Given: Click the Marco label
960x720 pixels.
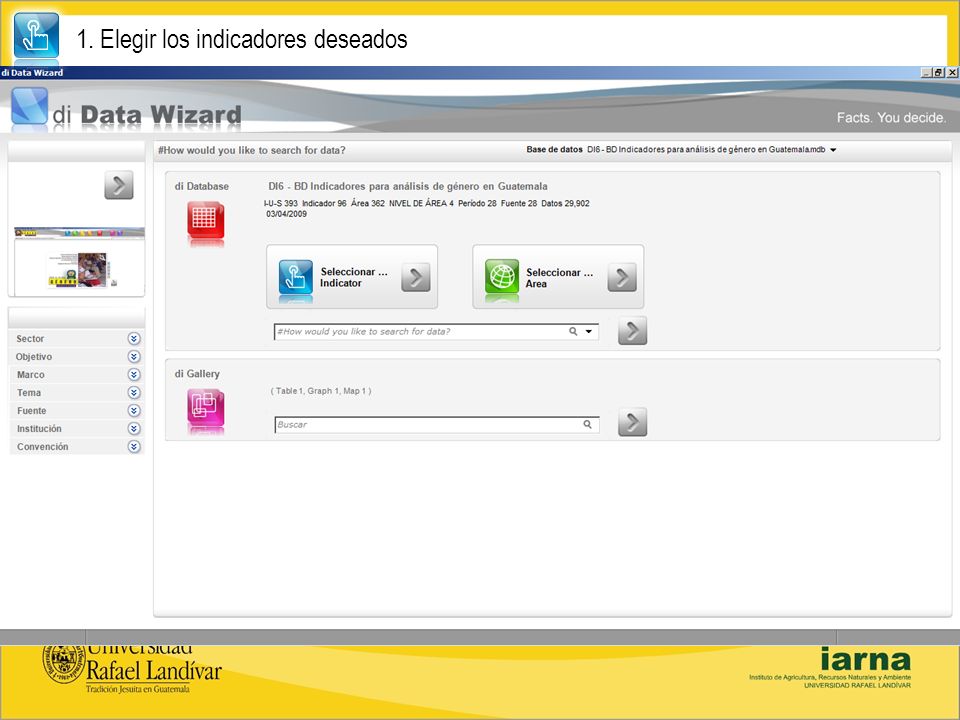Looking at the screenshot, I should pos(31,375).
